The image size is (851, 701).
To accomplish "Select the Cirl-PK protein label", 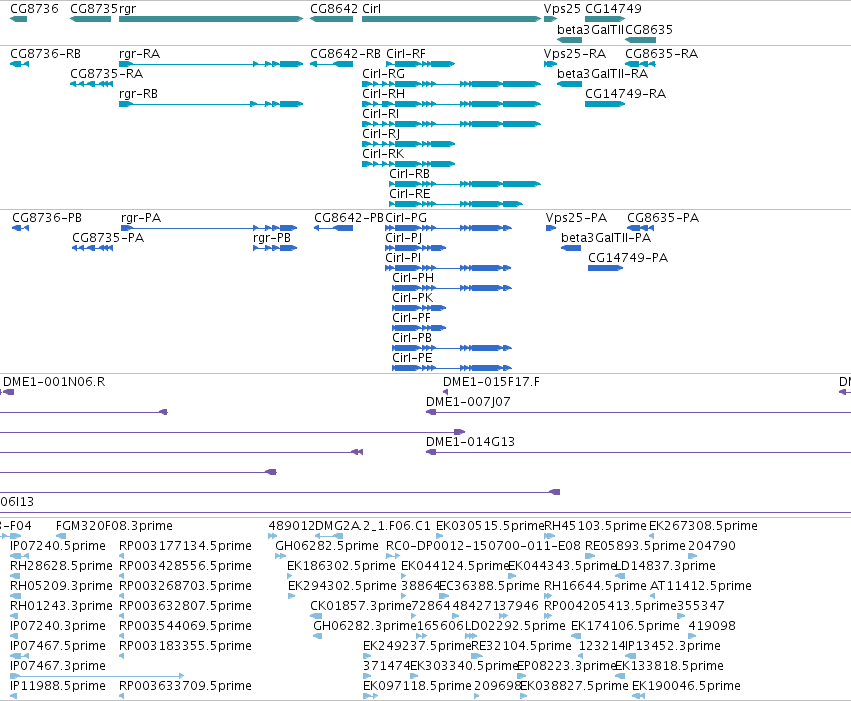I will 412,298.
